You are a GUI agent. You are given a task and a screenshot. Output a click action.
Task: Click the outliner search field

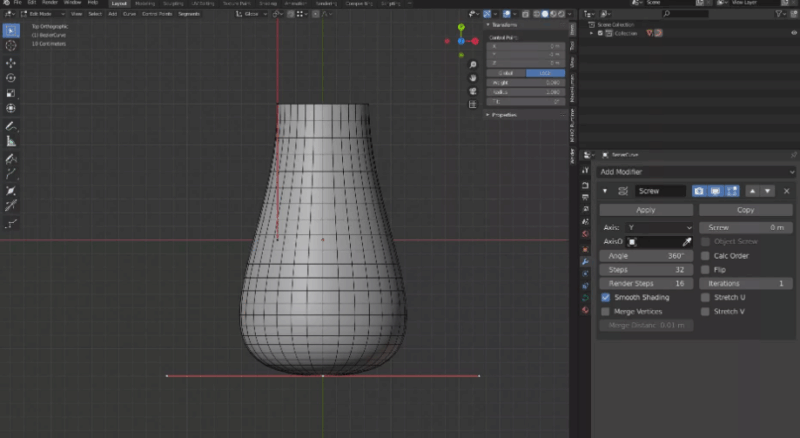point(685,14)
